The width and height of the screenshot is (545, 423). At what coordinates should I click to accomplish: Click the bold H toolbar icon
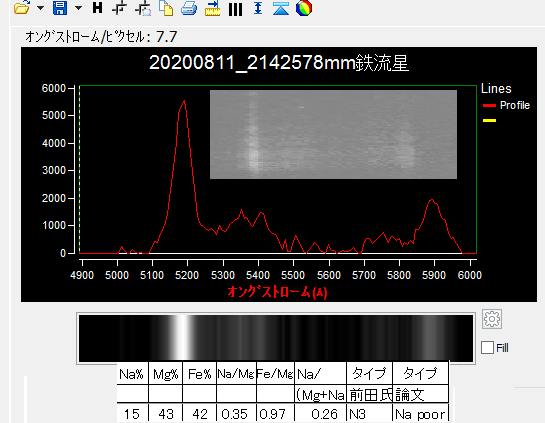[97, 8]
